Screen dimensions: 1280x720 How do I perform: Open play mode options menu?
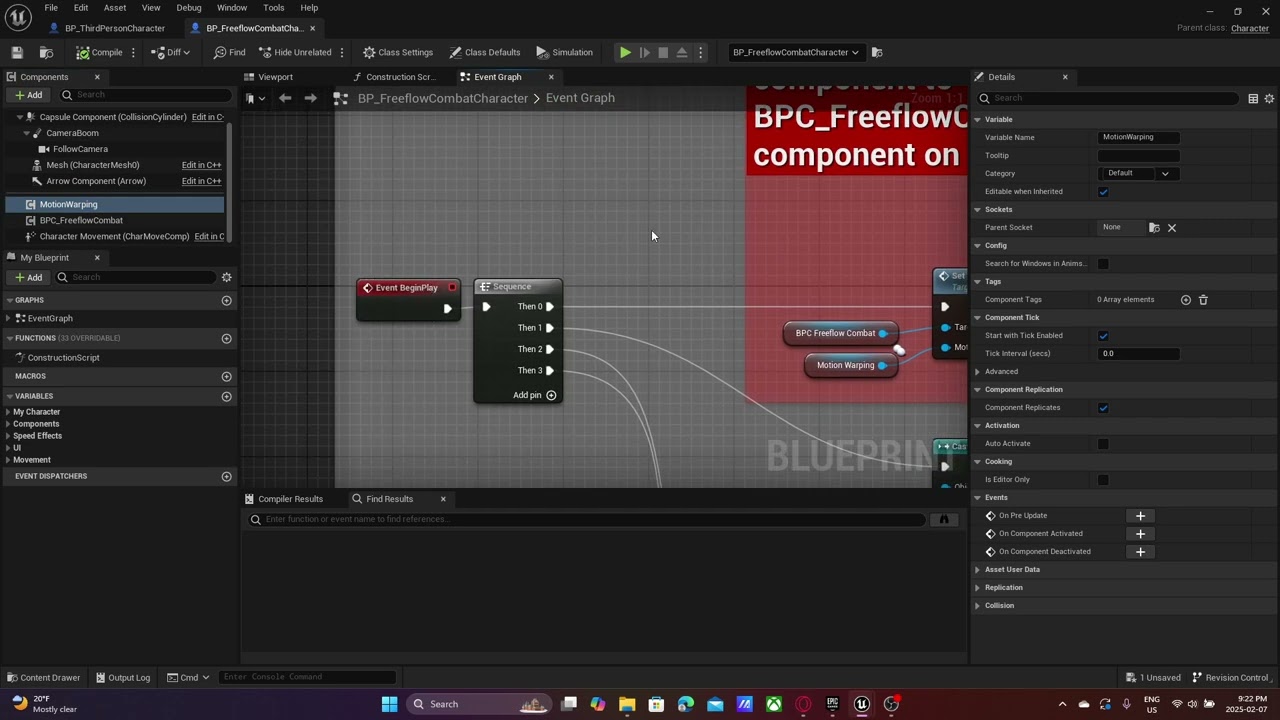[701, 52]
